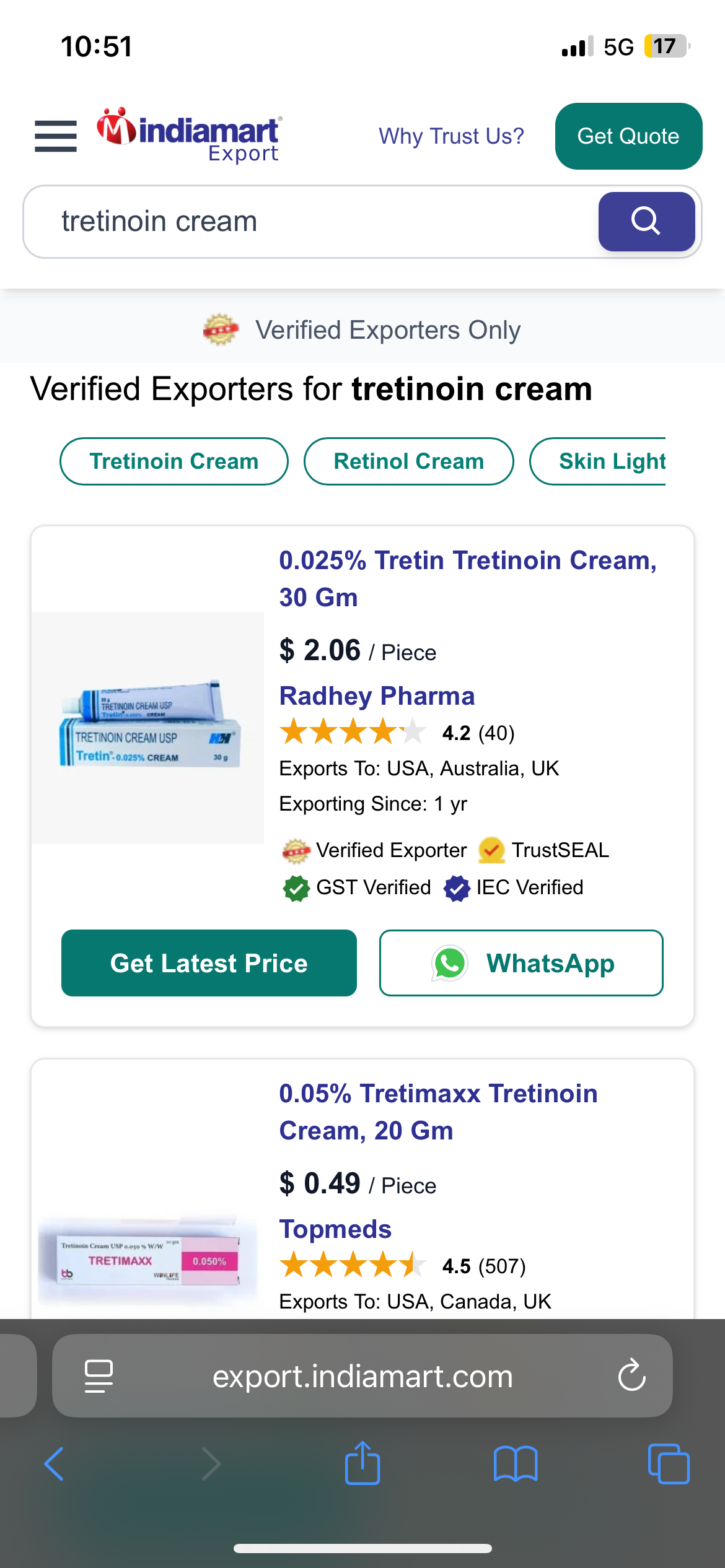Image resolution: width=725 pixels, height=1568 pixels.
Task: Reload the page in Safari
Action: coord(631,1375)
